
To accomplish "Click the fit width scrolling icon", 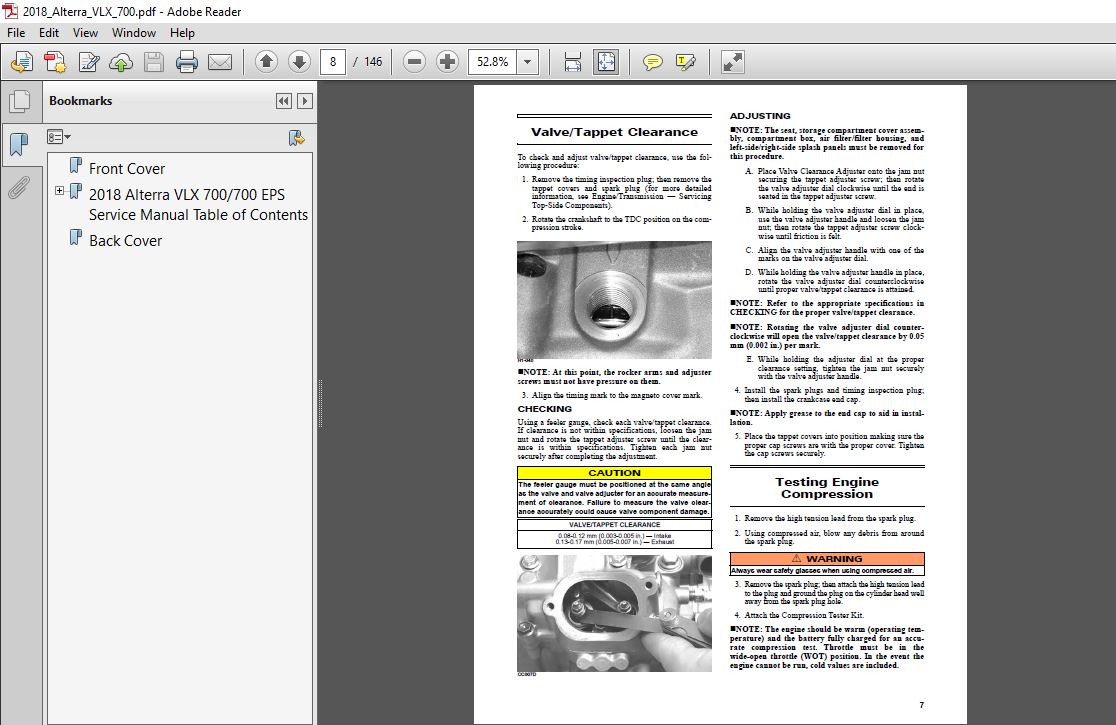I will point(573,62).
